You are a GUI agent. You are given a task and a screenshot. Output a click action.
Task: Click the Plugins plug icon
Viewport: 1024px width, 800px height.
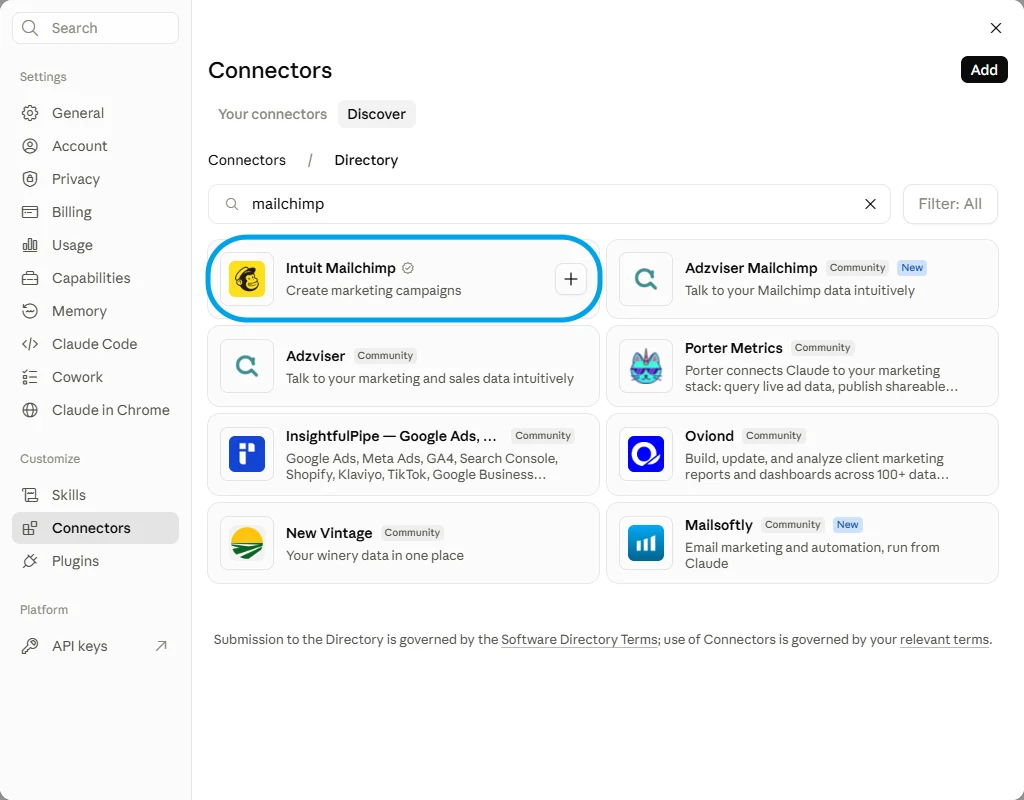30,561
